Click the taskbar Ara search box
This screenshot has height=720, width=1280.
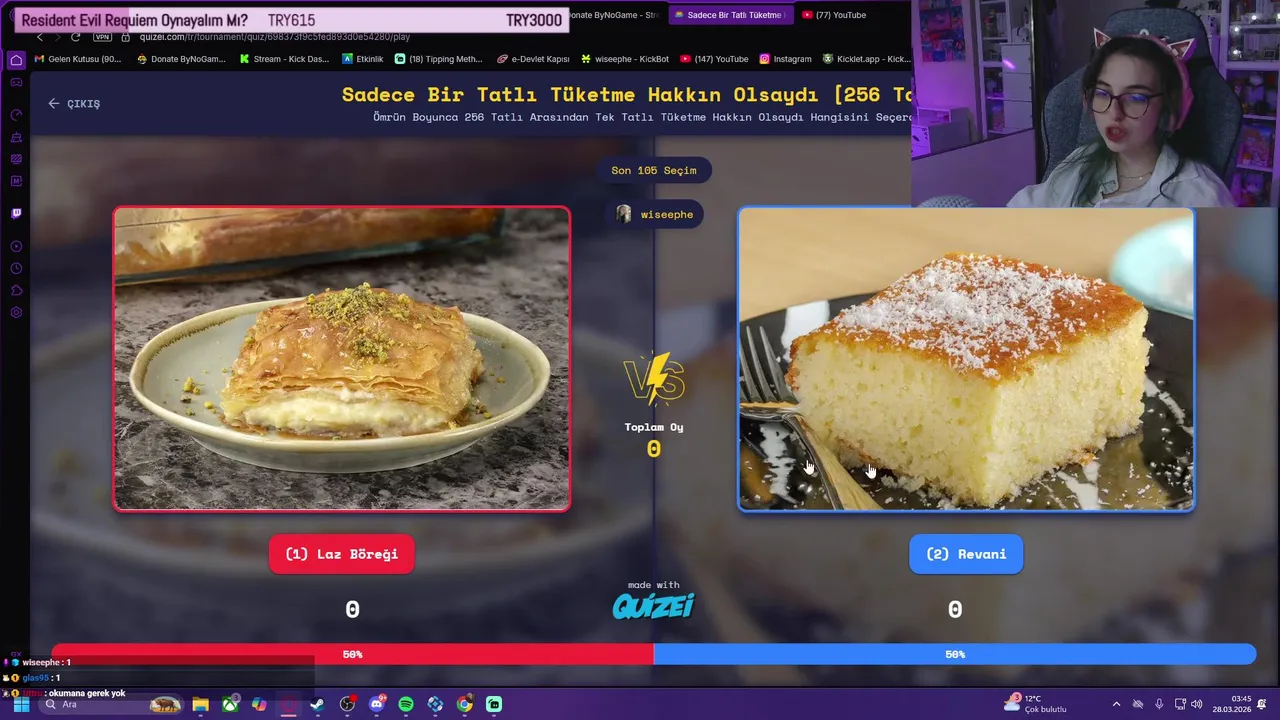click(112, 704)
